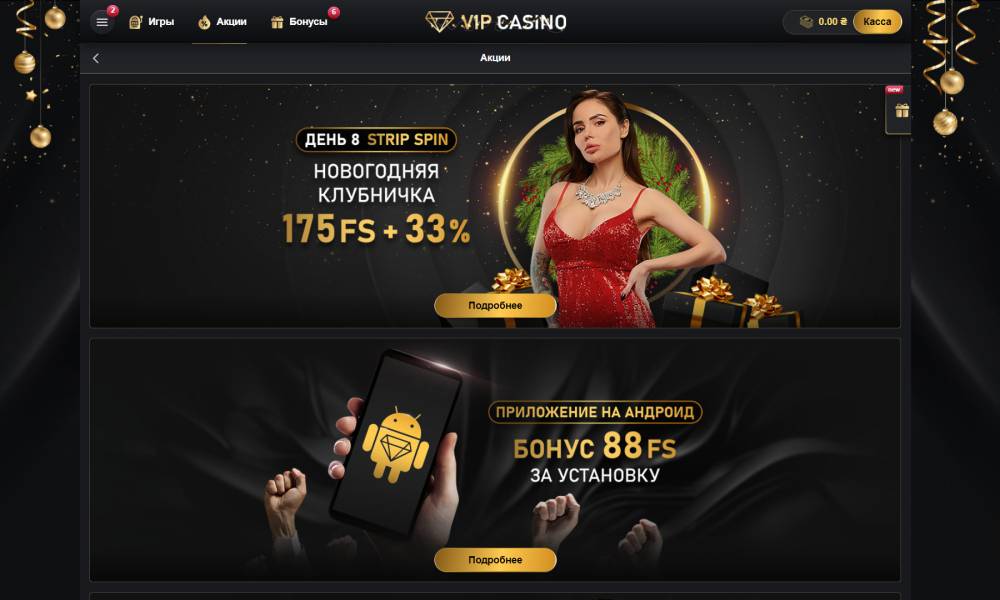1000x600 pixels.
Task: Open the hamburger menu icon
Action: pos(102,22)
